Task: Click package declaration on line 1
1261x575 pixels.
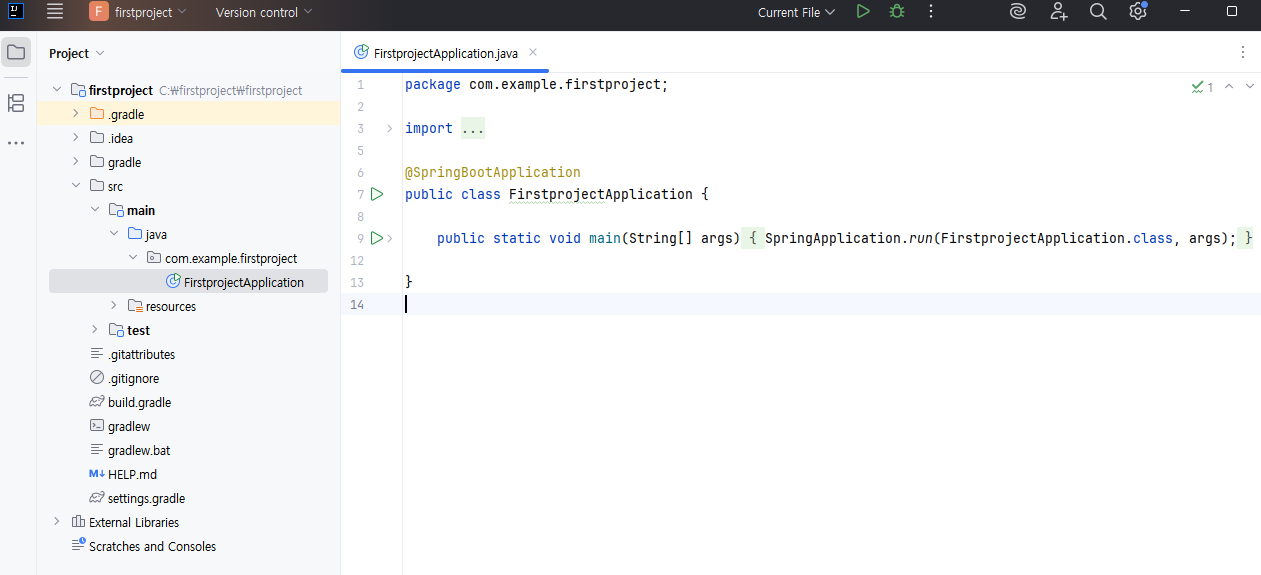Action: pyautogui.click(x=536, y=84)
